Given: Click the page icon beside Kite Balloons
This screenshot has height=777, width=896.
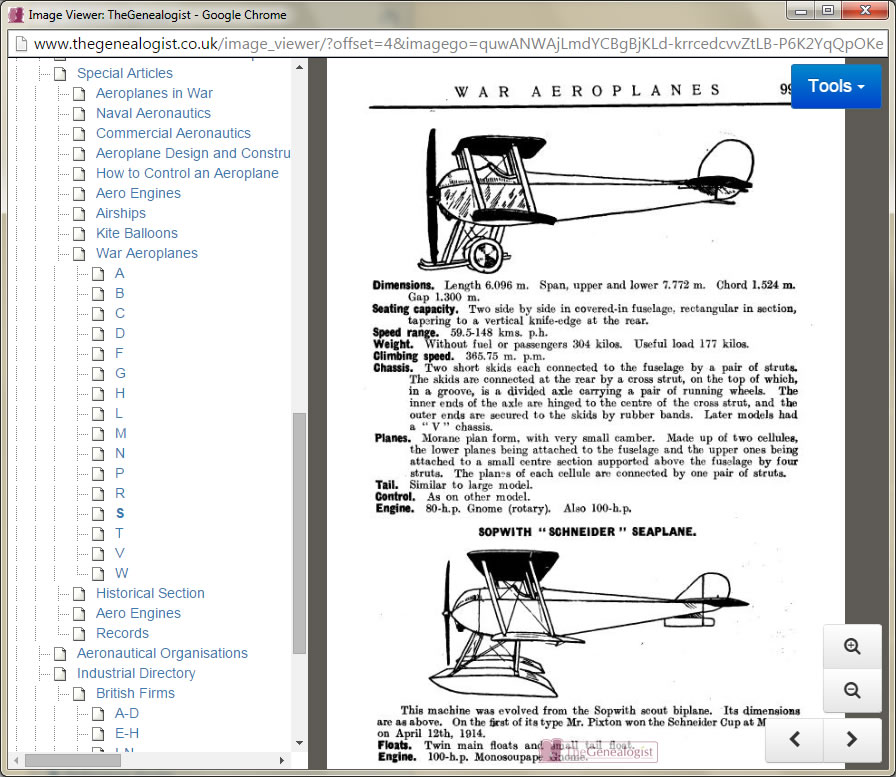Looking at the screenshot, I should pyautogui.click(x=79, y=234).
